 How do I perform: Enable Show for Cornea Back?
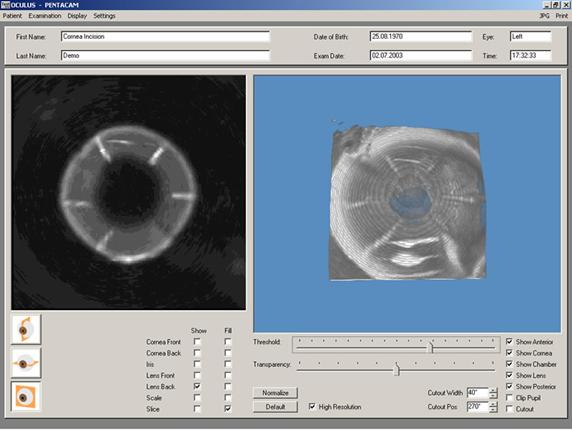pos(197,353)
